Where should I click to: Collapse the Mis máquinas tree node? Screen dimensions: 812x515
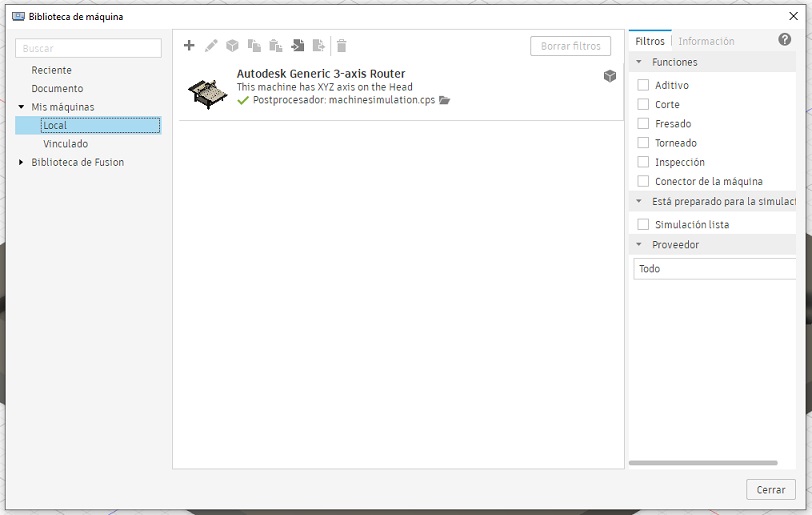tap(21, 107)
